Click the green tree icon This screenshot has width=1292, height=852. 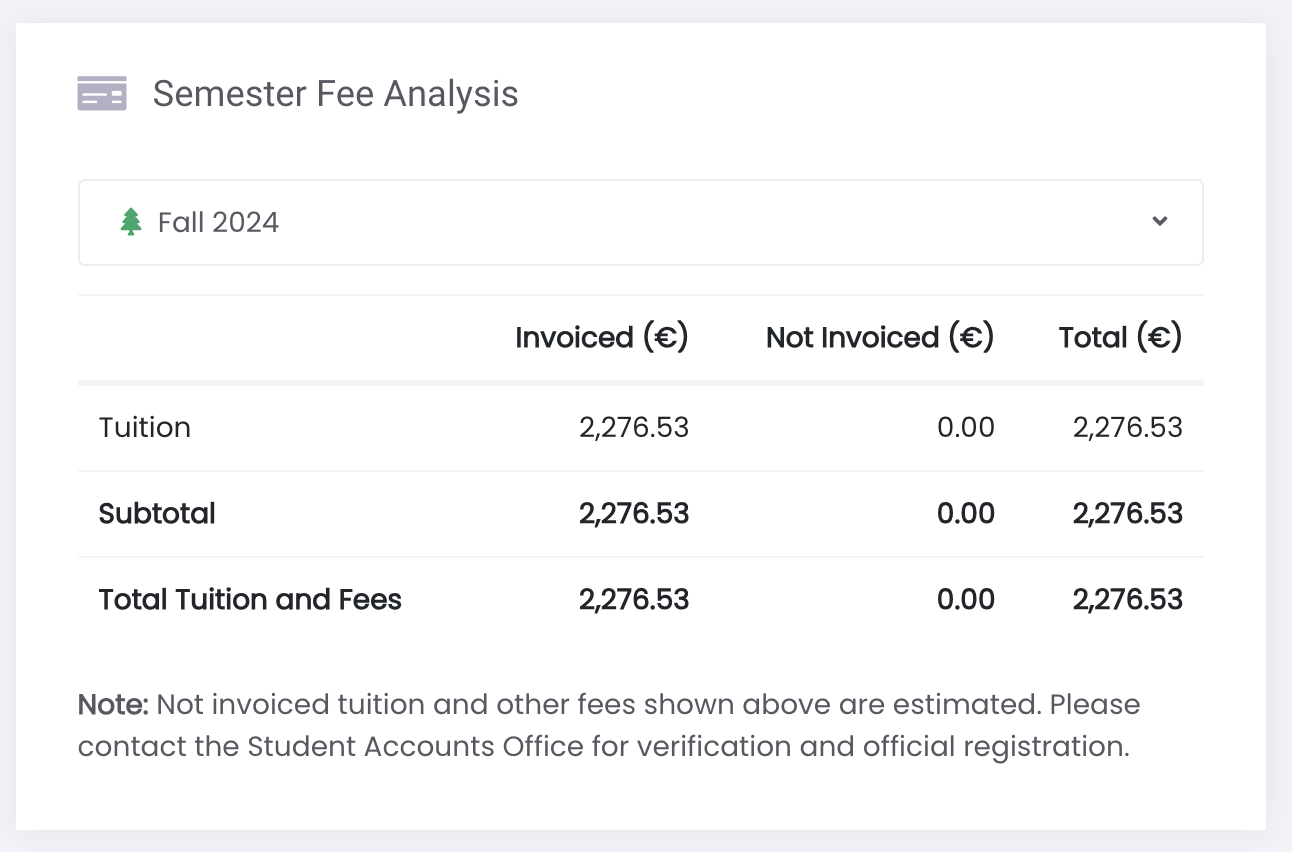coord(131,222)
